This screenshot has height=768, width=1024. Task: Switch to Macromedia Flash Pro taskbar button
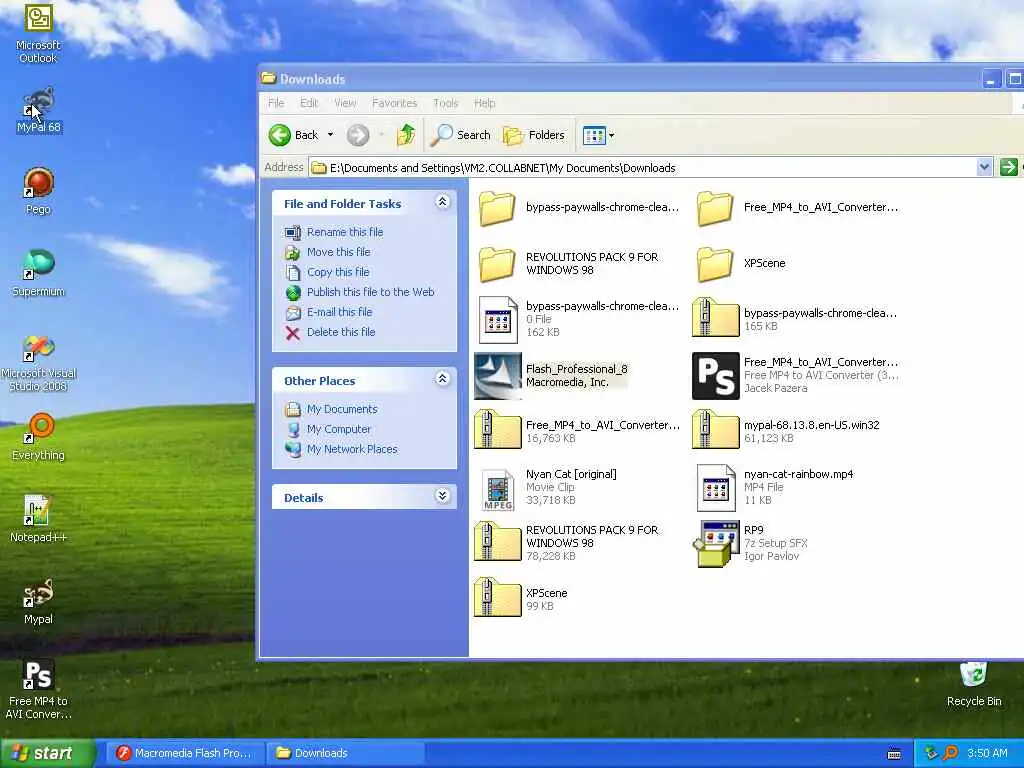184,753
